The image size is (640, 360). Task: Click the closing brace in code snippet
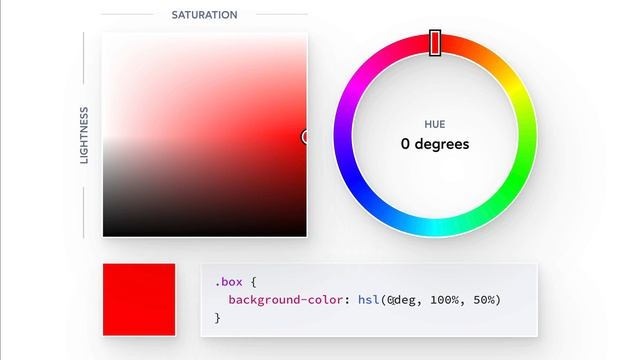tap(218, 318)
